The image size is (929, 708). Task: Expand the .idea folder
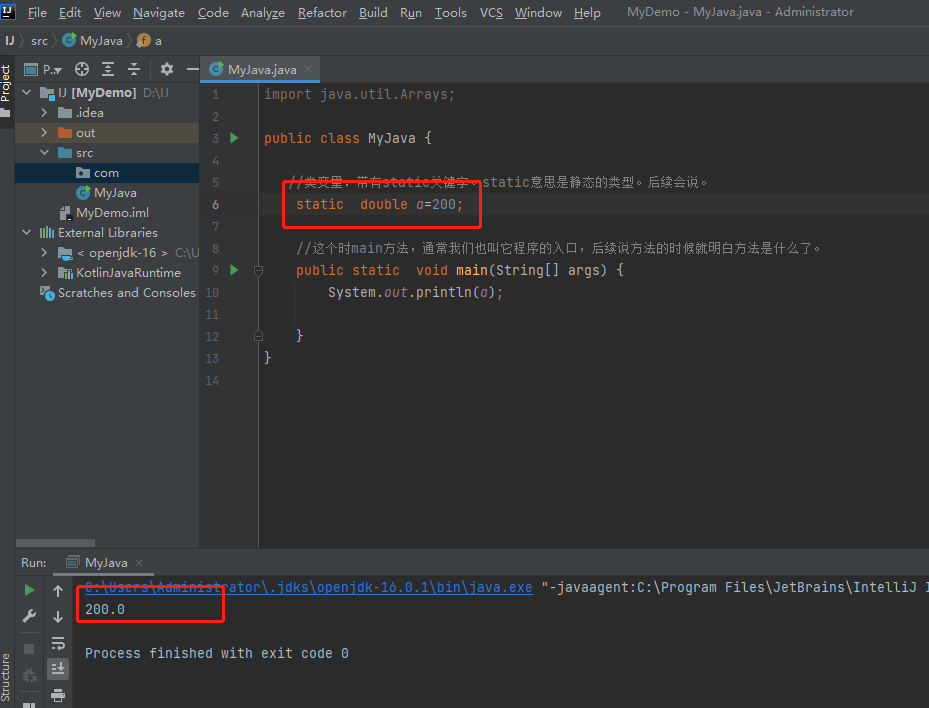(x=44, y=113)
